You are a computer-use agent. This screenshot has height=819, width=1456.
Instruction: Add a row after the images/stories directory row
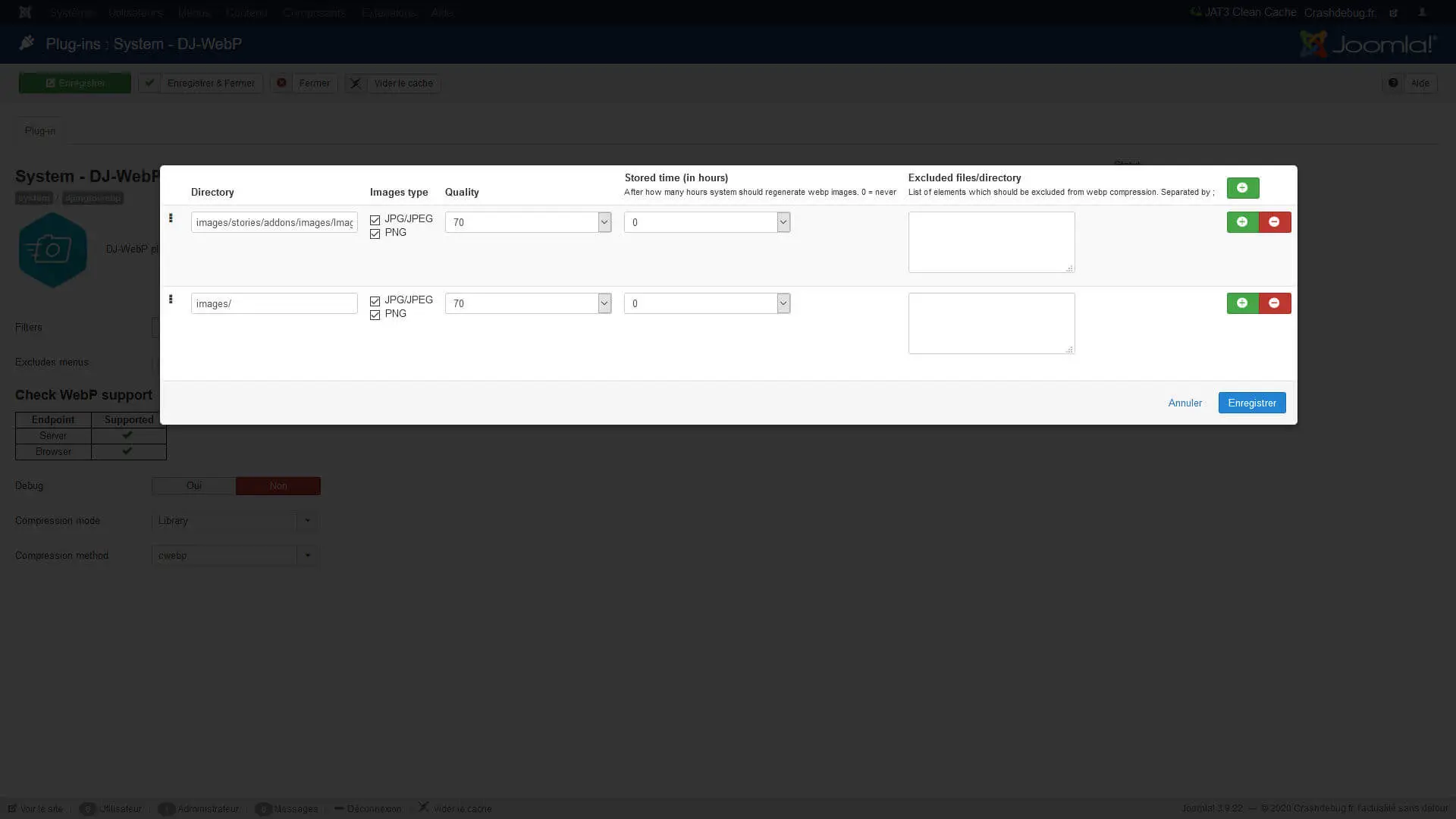click(1242, 222)
